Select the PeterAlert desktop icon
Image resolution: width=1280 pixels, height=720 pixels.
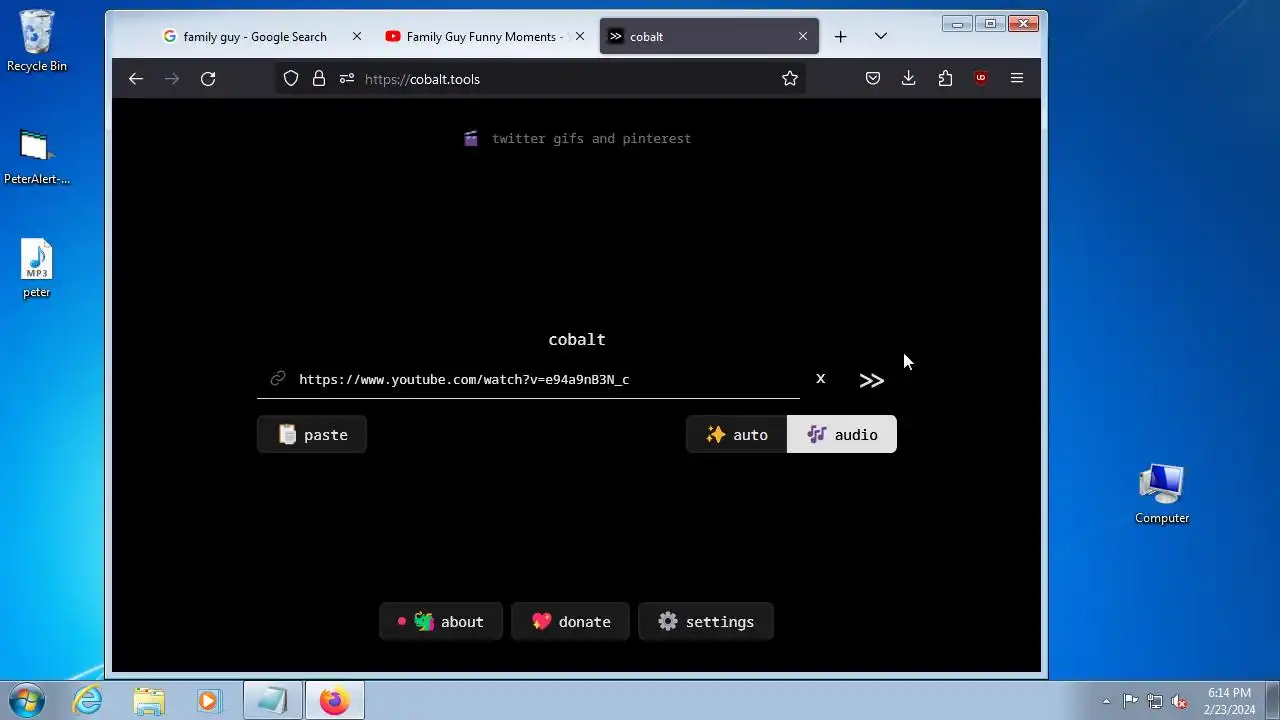[x=37, y=157]
